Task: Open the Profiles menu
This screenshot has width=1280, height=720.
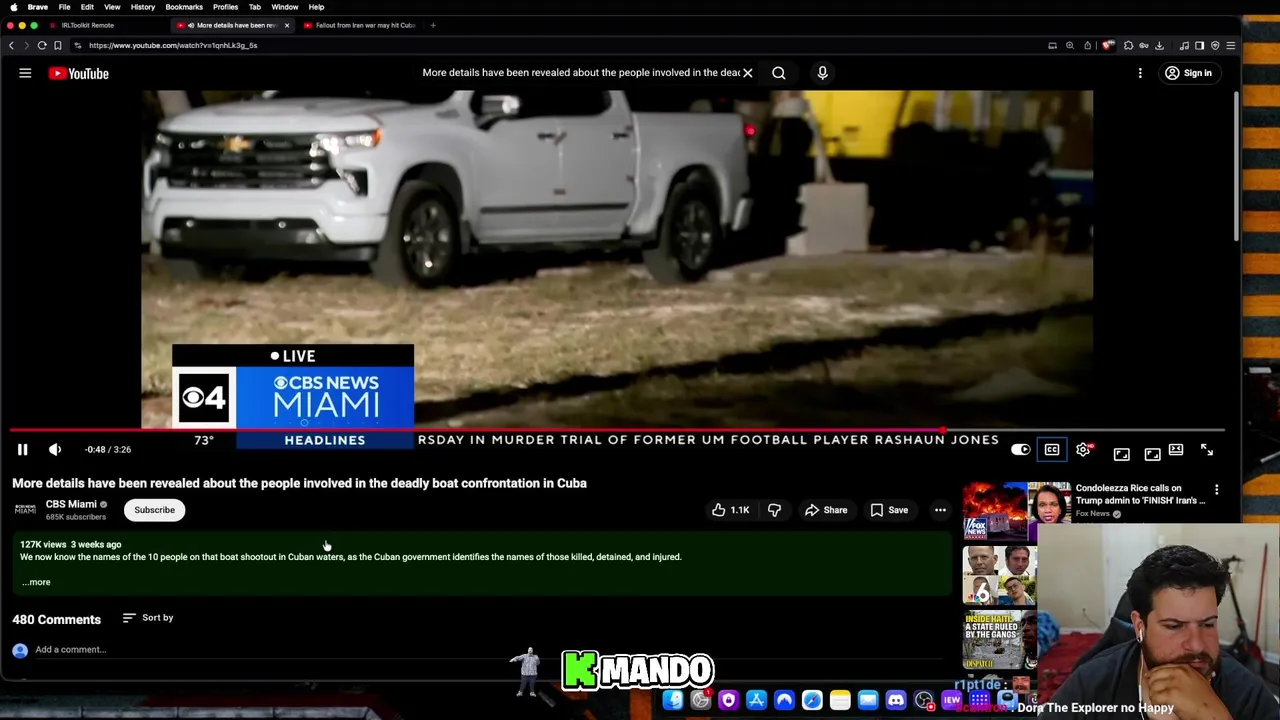Action: (x=225, y=7)
